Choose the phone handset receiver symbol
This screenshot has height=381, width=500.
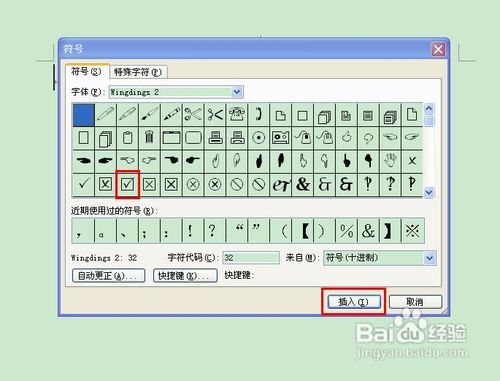click(258, 115)
